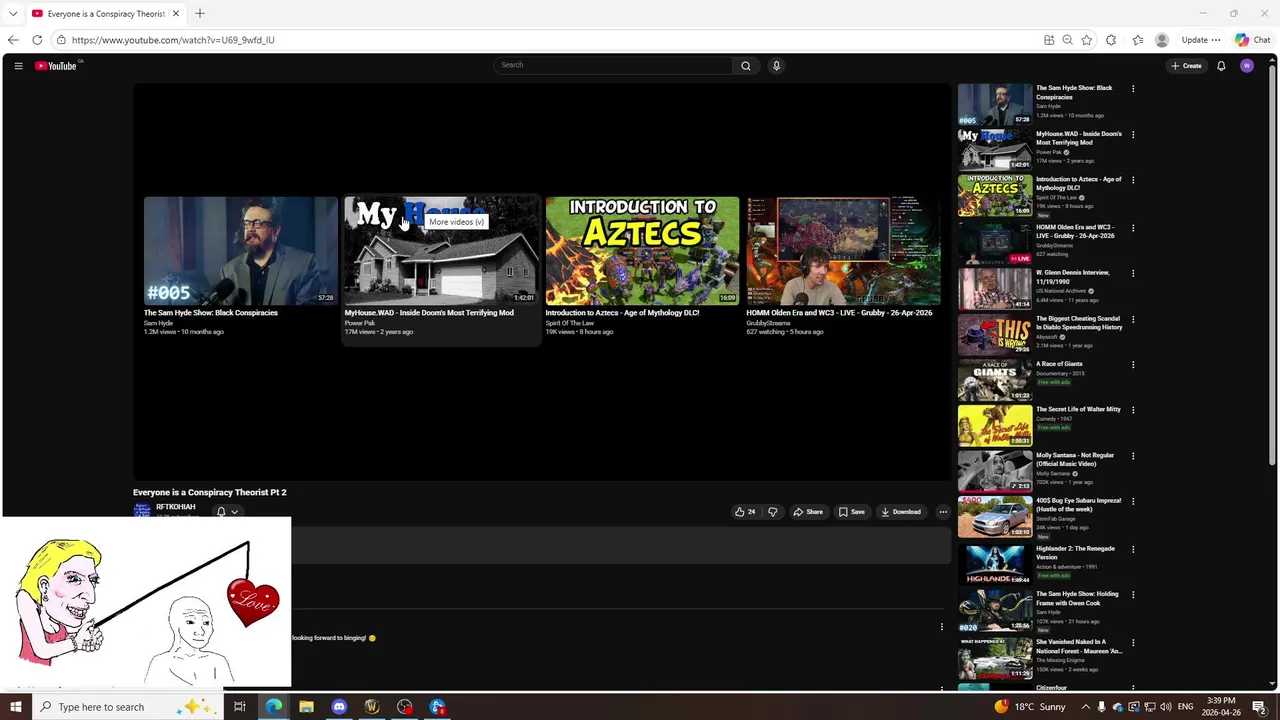Go back in browser history

13,40
